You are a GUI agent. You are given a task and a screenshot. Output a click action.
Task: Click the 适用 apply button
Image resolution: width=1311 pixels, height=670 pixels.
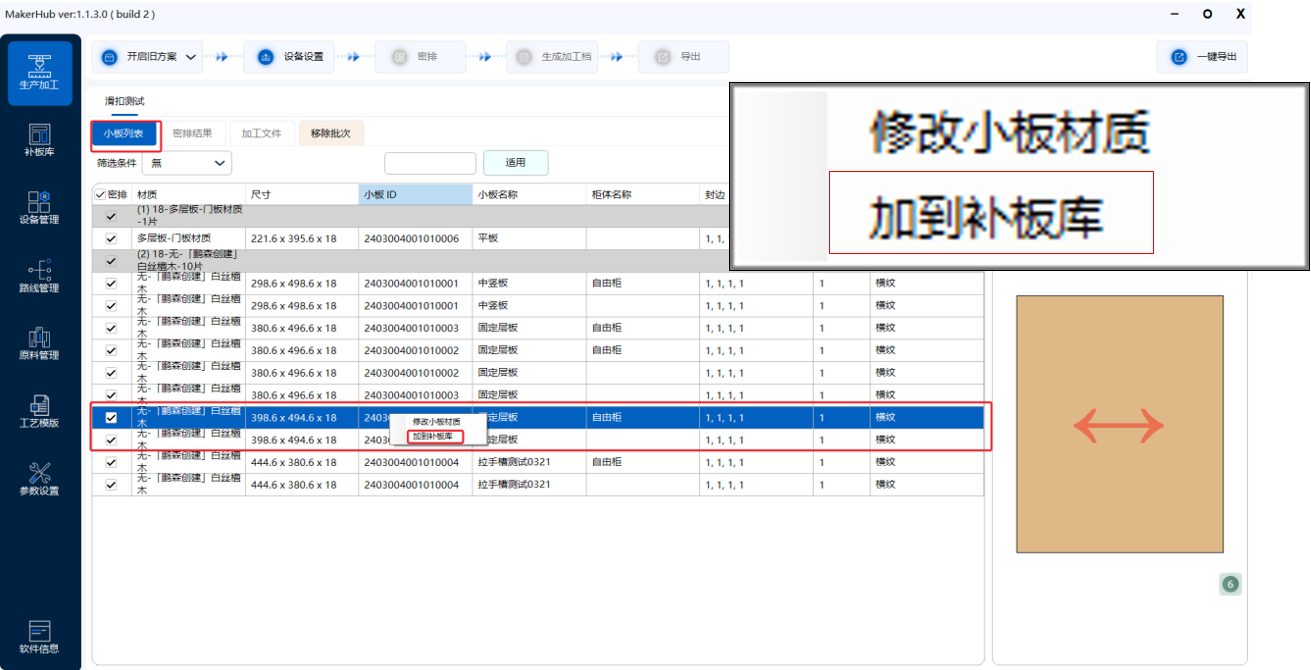[x=515, y=163]
